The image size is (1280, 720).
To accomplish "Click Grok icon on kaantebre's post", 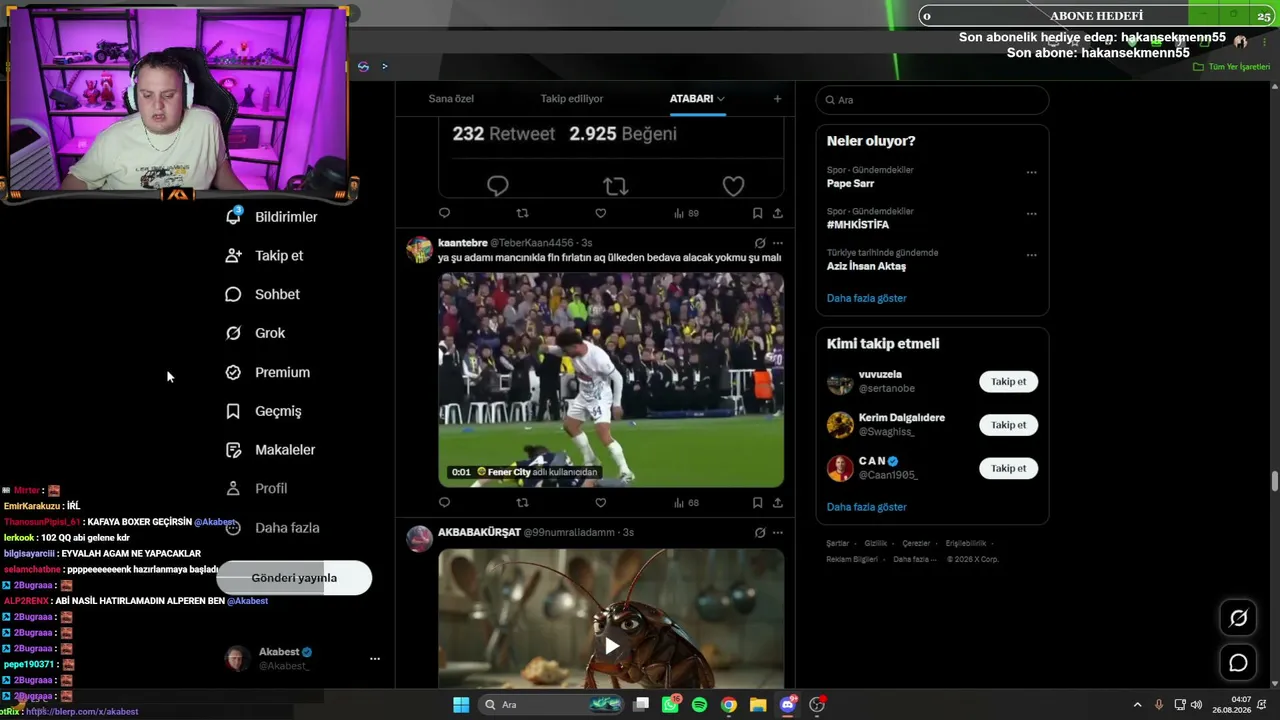I will (759, 243).
